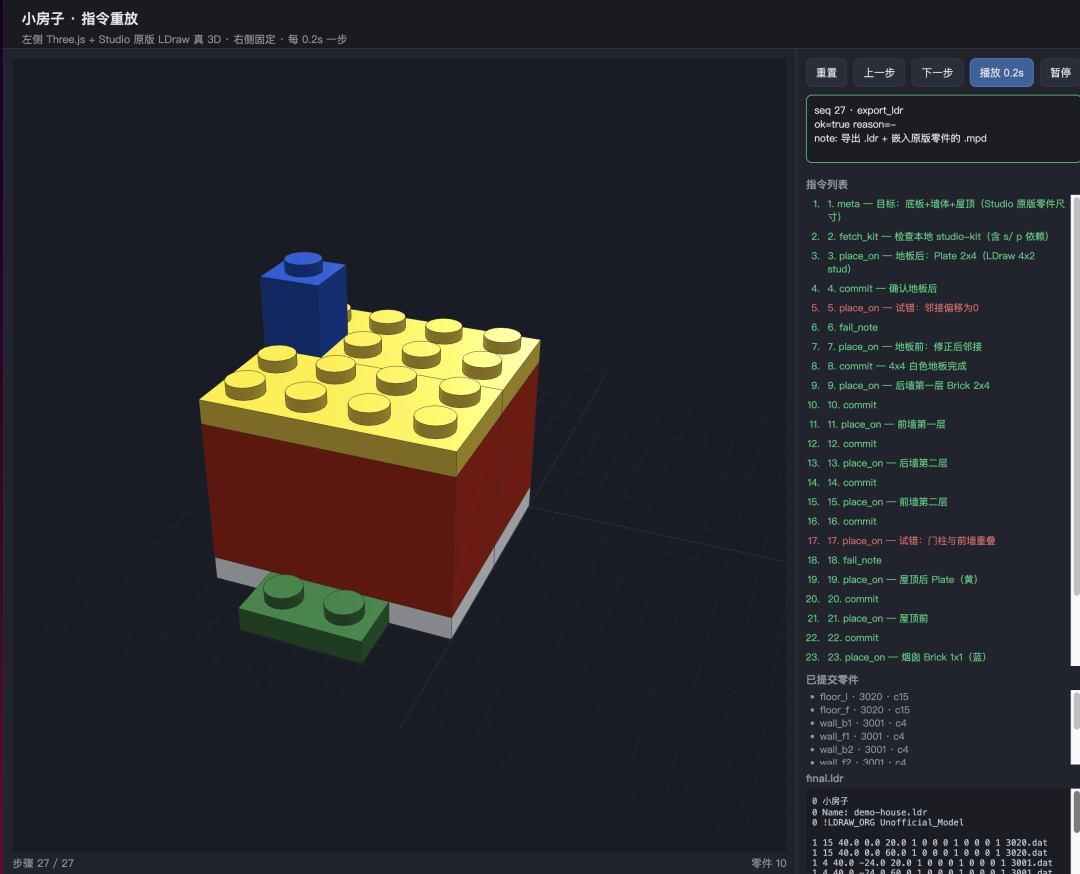Click committed part 'wall_f1 · 3001 · c4'
Image resolution: width=1080 pixels, height=874 pixels.
(x=862, y=736)
